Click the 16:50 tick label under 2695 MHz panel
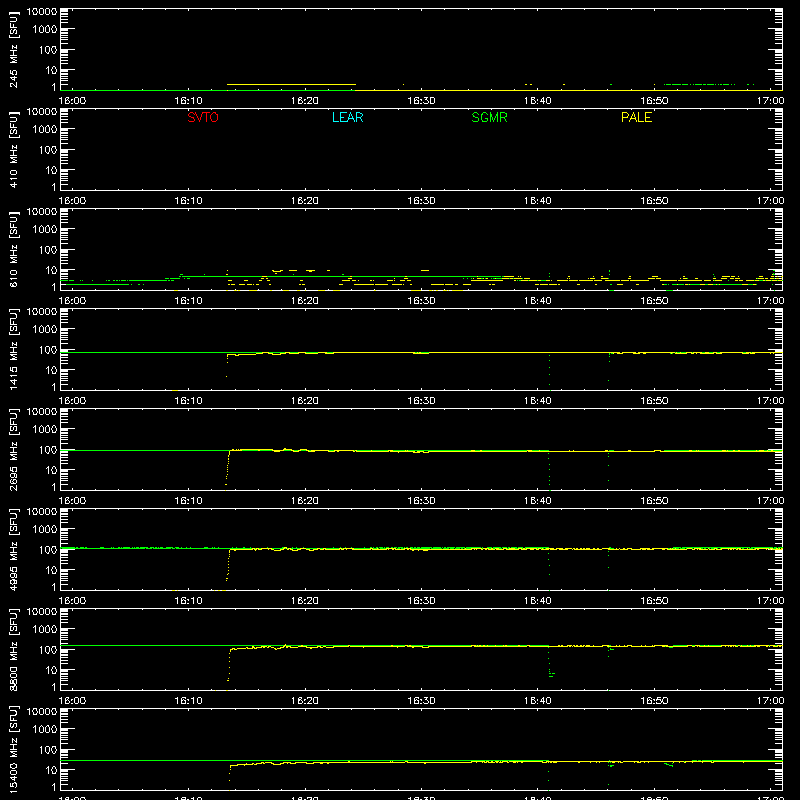This screenshot has height=800, width=800. [x=654, y=501]
